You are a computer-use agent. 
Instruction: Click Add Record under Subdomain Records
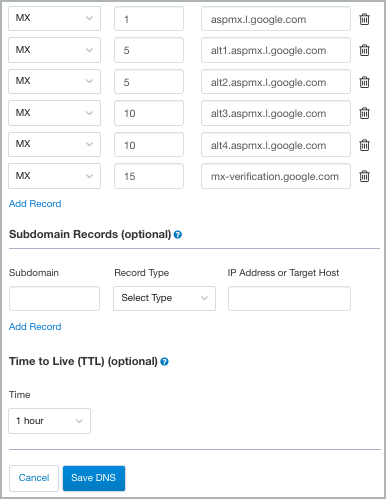[35, 327]
